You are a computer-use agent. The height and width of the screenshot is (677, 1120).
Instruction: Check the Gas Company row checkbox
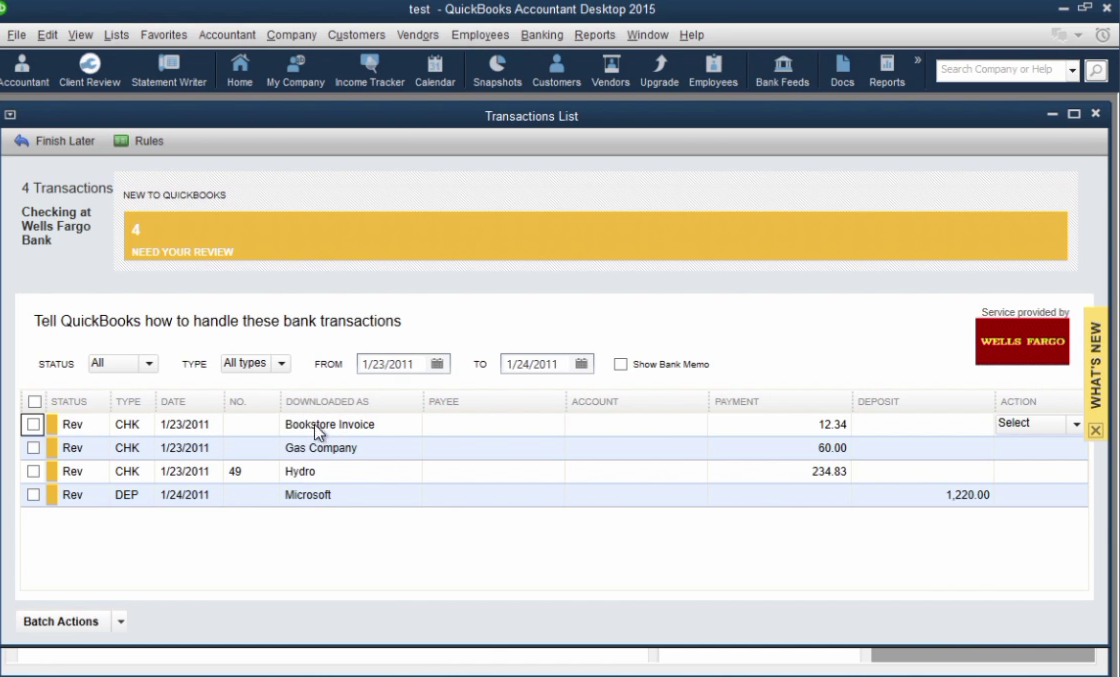pyautogui.click(x=33, y=448)
